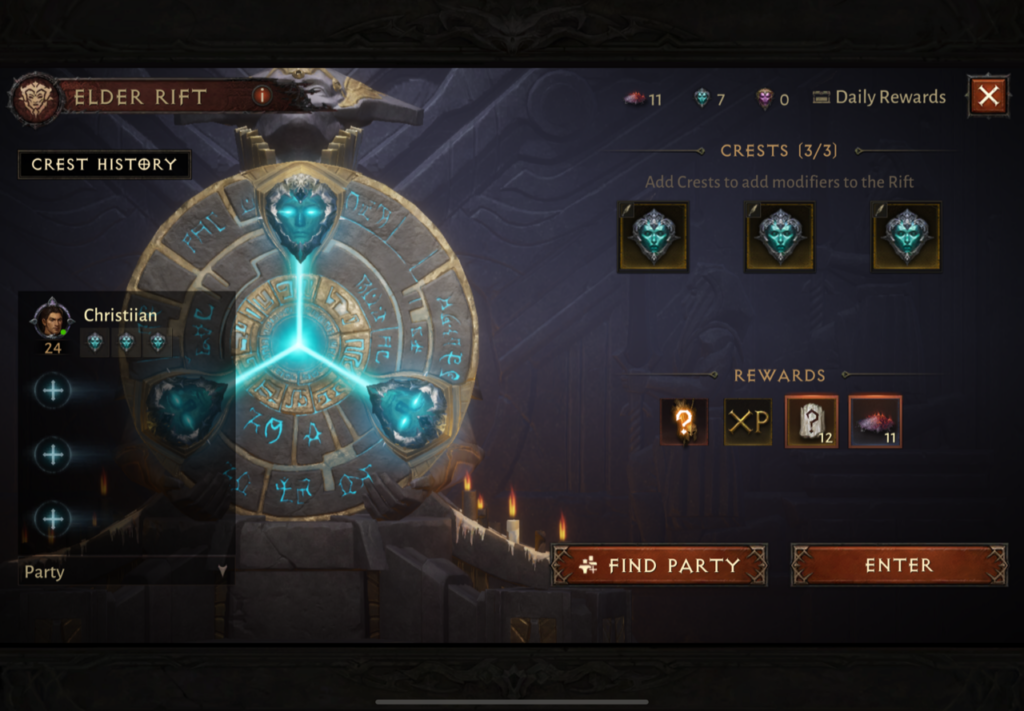This screenshot has height=711, width=1024.
Task: Open Daily Rewards
Action: click(879, 97)
